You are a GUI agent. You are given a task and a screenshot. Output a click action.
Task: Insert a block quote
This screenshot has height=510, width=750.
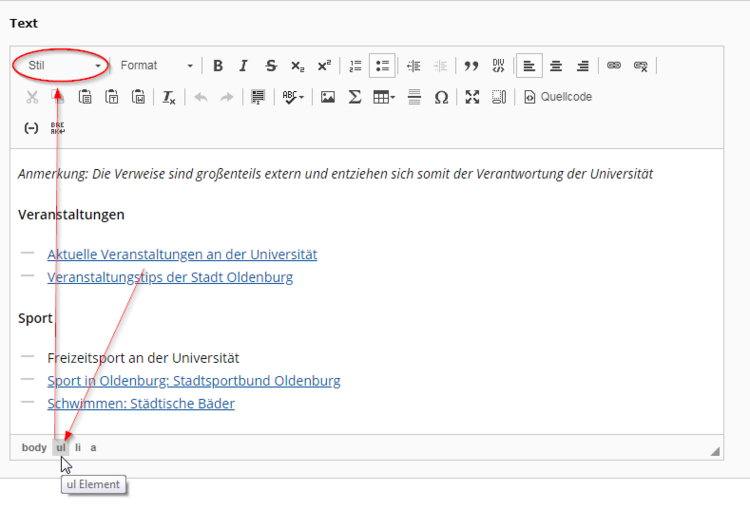click(471, 66)
